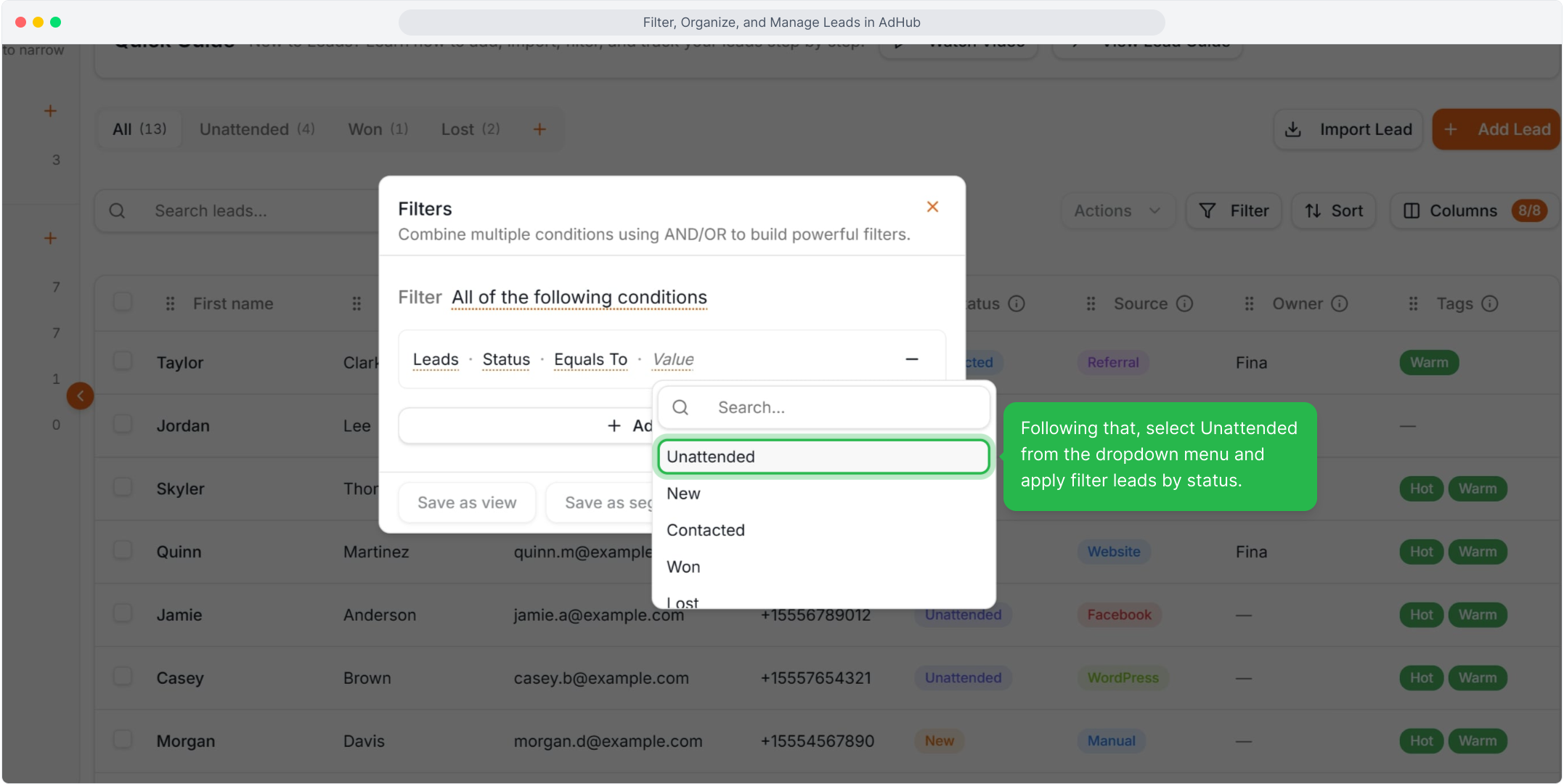This screenshot has width=1564, height=784.
Task: Select New from the value dropdown
Action: click(x=823, y=494)
